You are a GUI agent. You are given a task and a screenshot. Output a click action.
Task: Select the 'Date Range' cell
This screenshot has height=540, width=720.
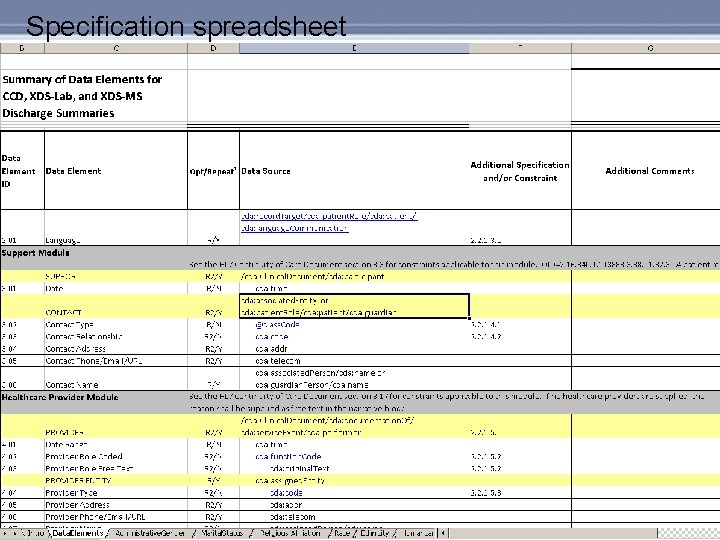[116, 444]
